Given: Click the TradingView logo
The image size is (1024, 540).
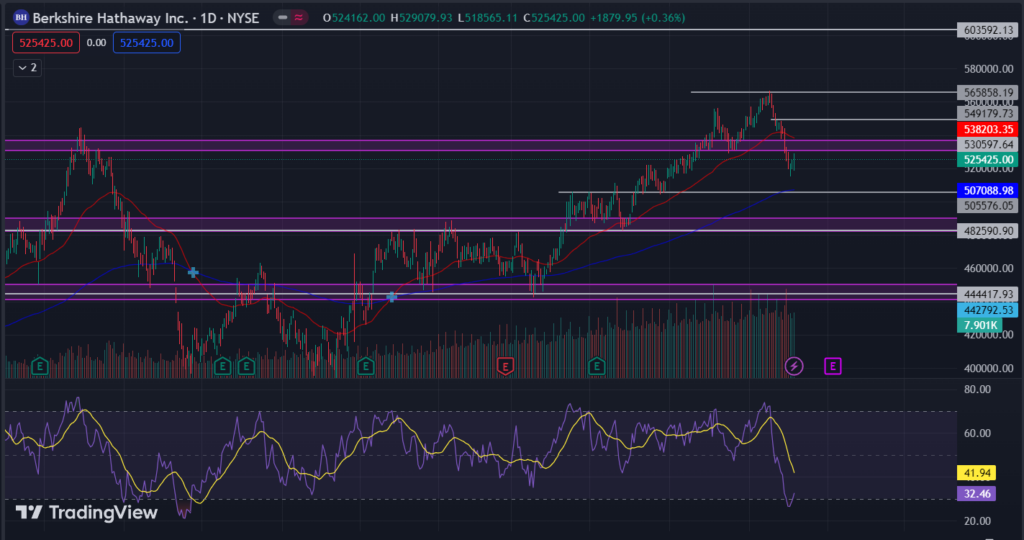Looking at the screenshot, I should [x=87, y=513].
